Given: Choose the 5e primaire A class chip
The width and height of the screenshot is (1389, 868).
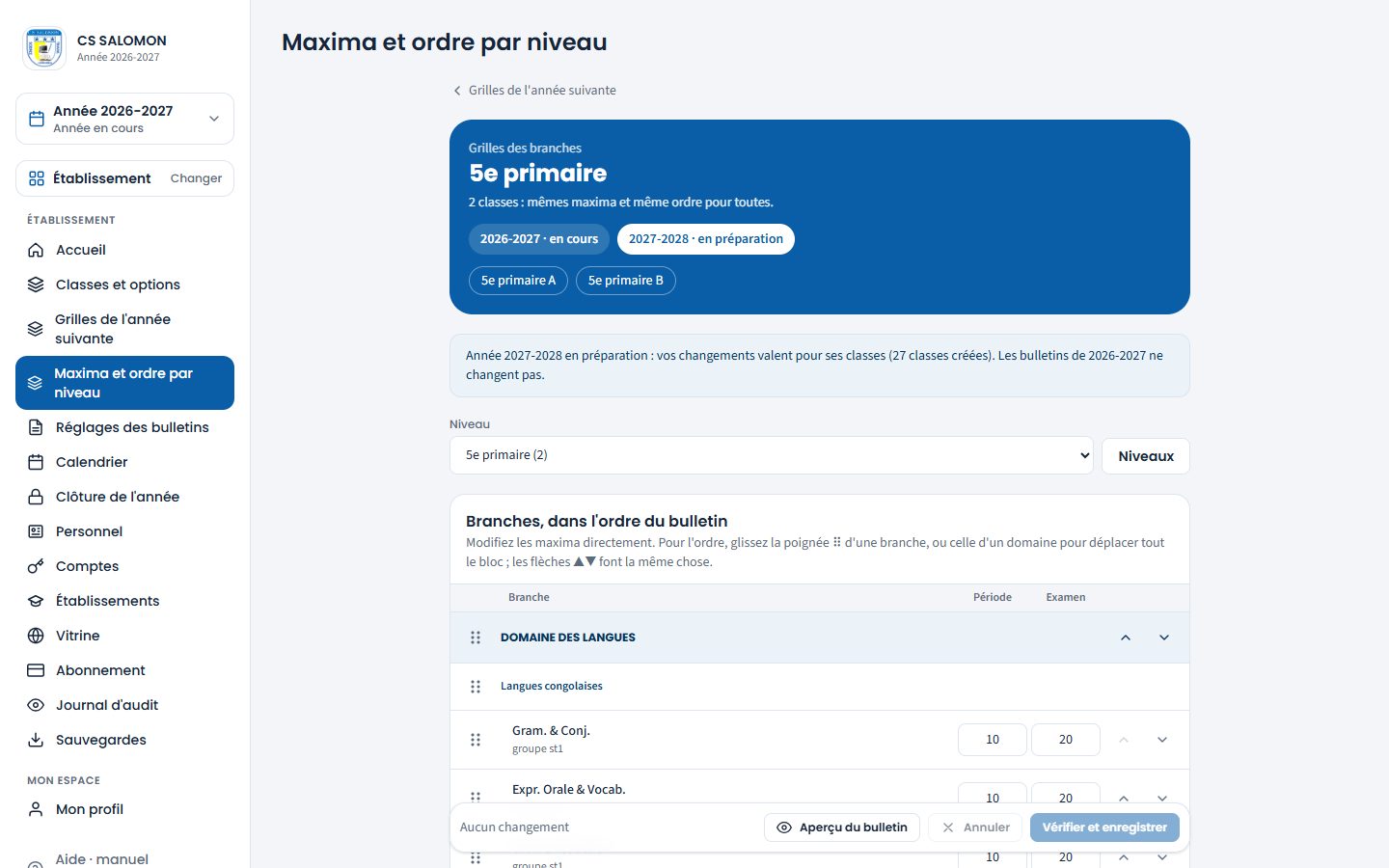Looking at the screenshot, I should (x=518, y=281).
